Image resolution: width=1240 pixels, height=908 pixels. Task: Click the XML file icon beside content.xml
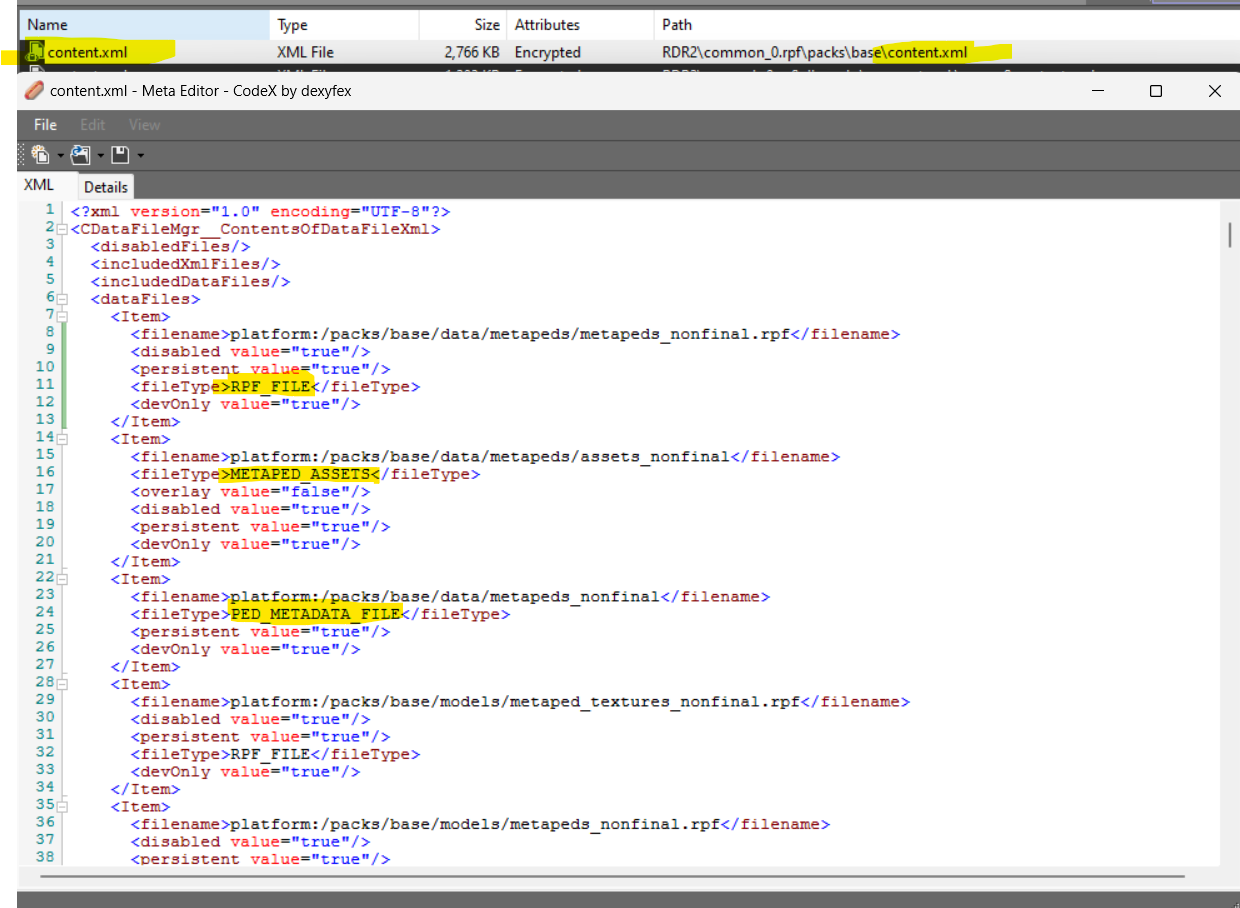34,51
